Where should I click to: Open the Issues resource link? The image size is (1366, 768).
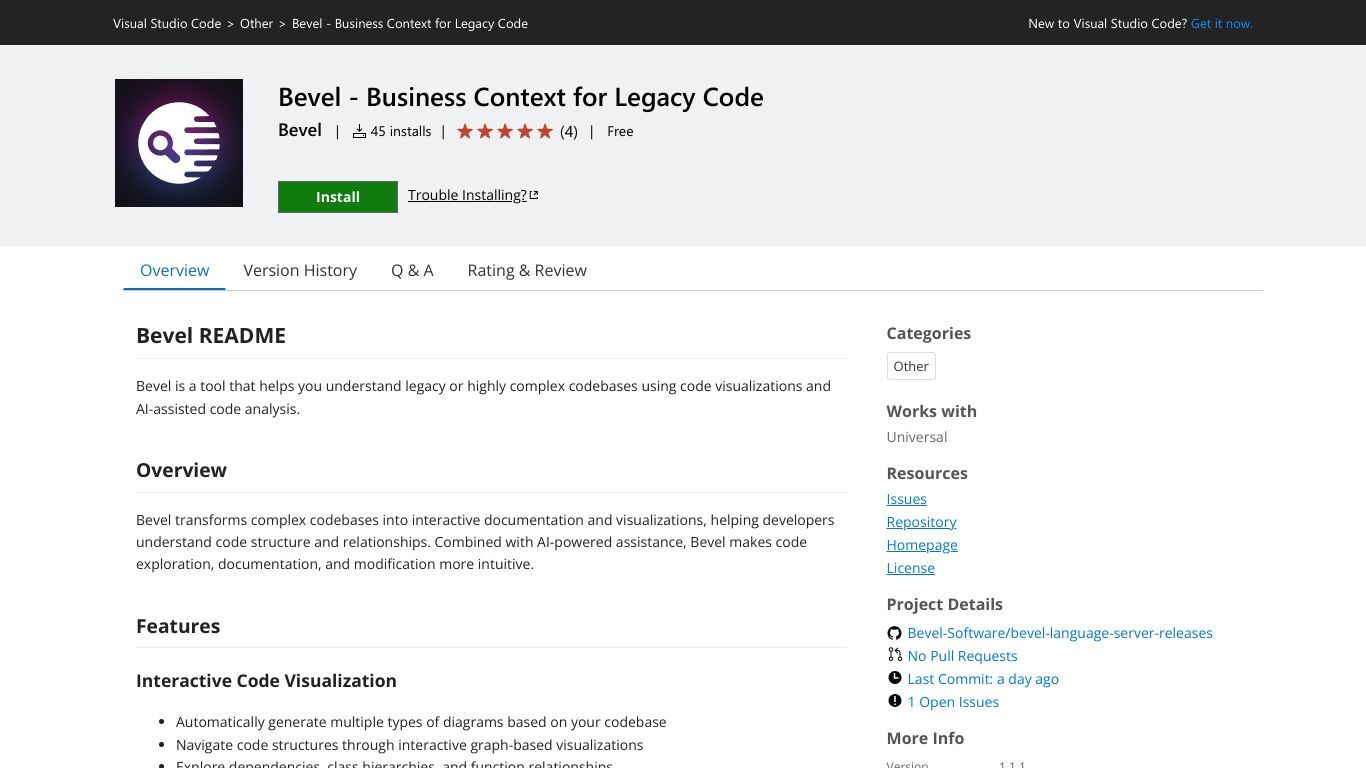(906, 499)
